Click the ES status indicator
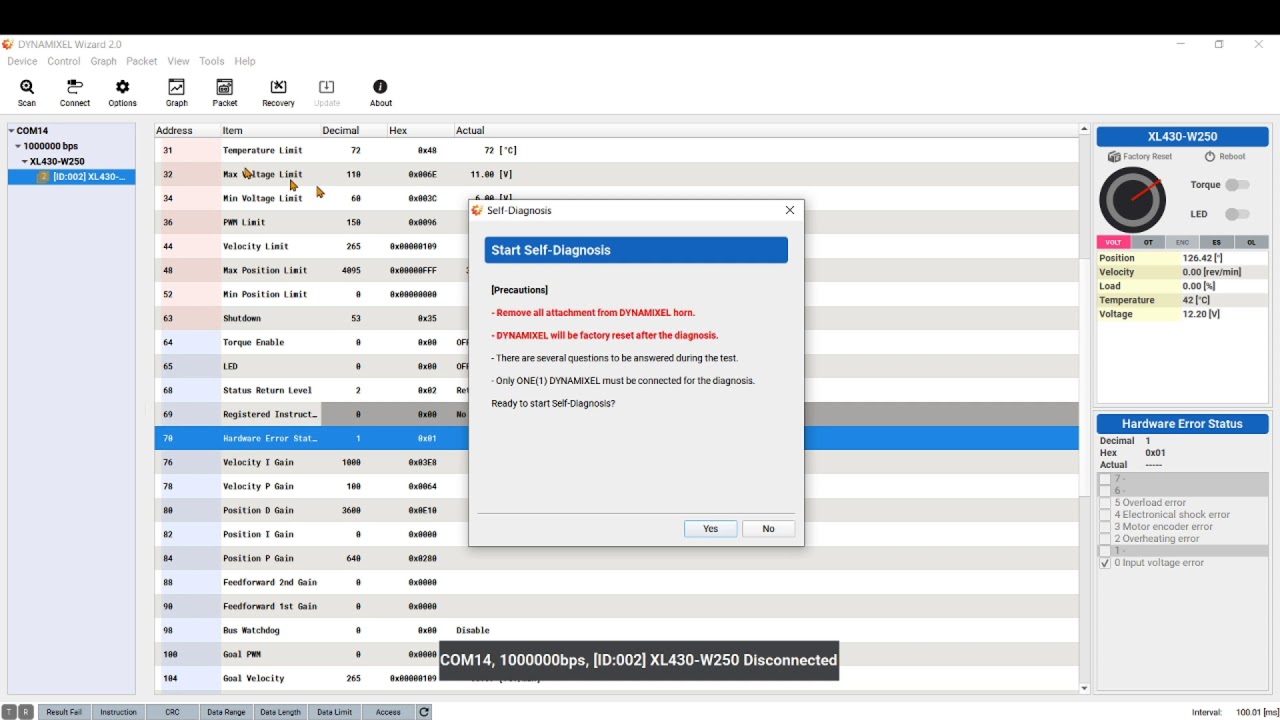The width and height of the screenshot is (1280, 720). 1216,242
